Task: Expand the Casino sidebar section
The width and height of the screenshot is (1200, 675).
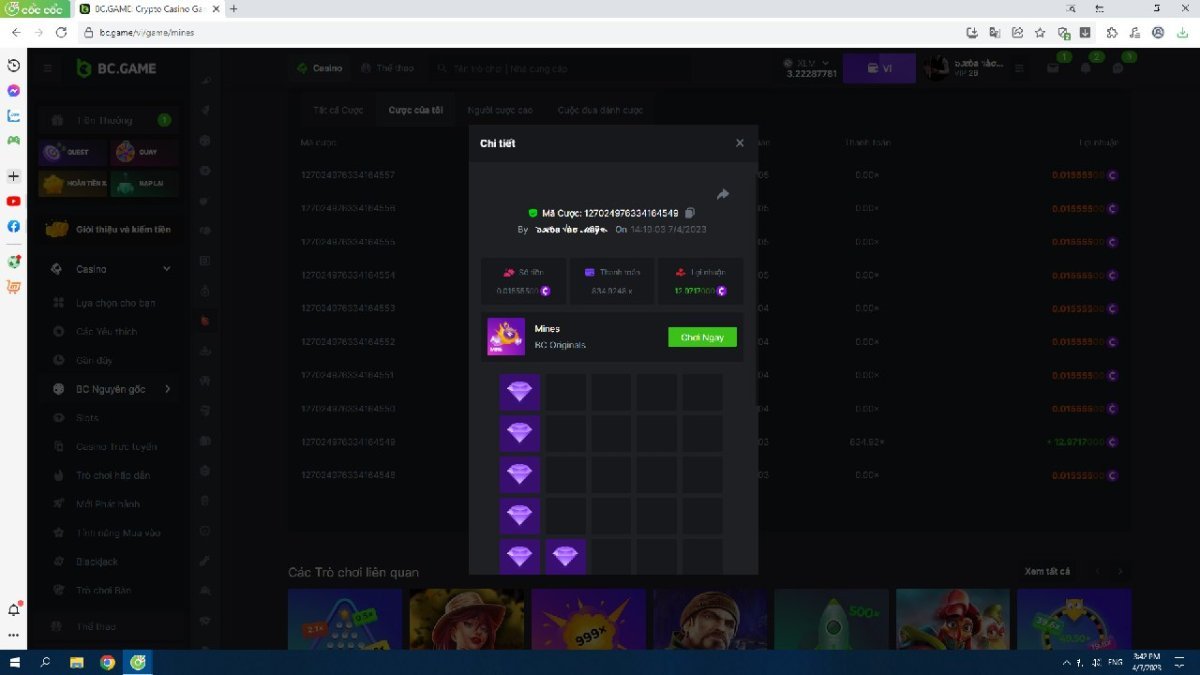Action: coord(166,269)
